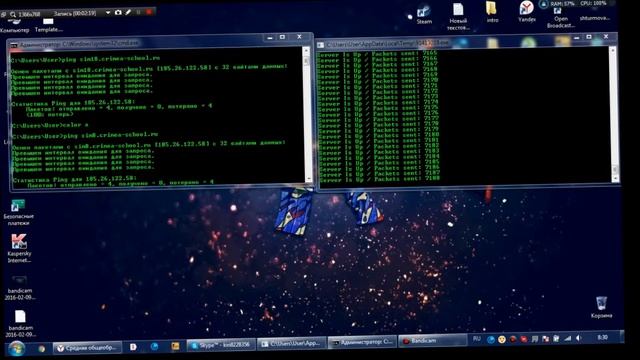This screenshot has height=360, width=640.
Task: Click the first 'Статистика Ping для 185.26.122.58' line
Action: (73, 102)
